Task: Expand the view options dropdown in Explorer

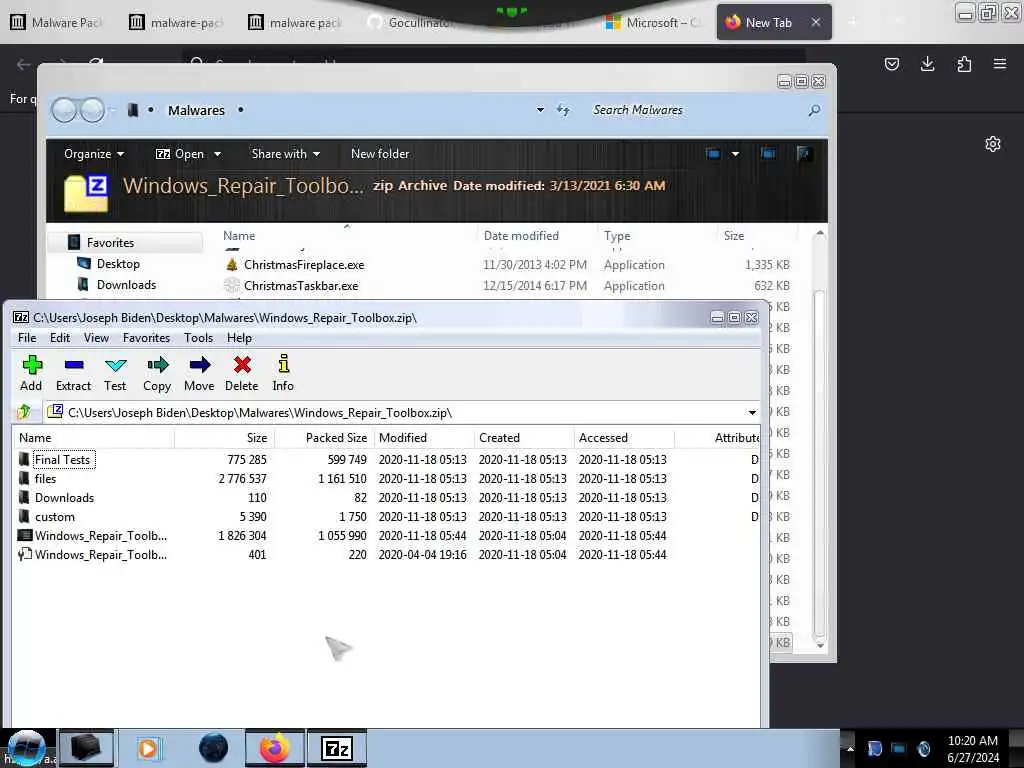Action: pos(735,154)
